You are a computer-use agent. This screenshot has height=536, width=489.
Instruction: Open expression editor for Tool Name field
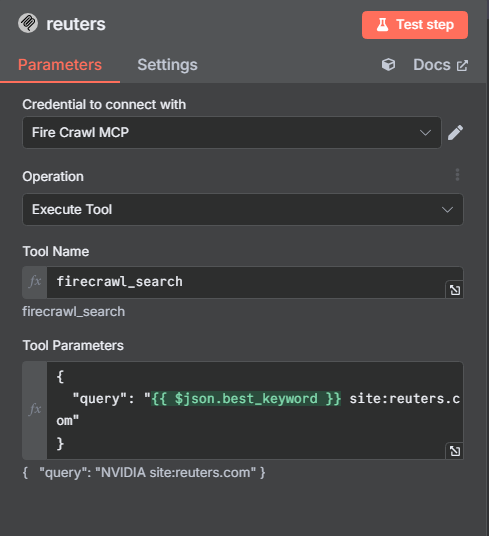455,290
